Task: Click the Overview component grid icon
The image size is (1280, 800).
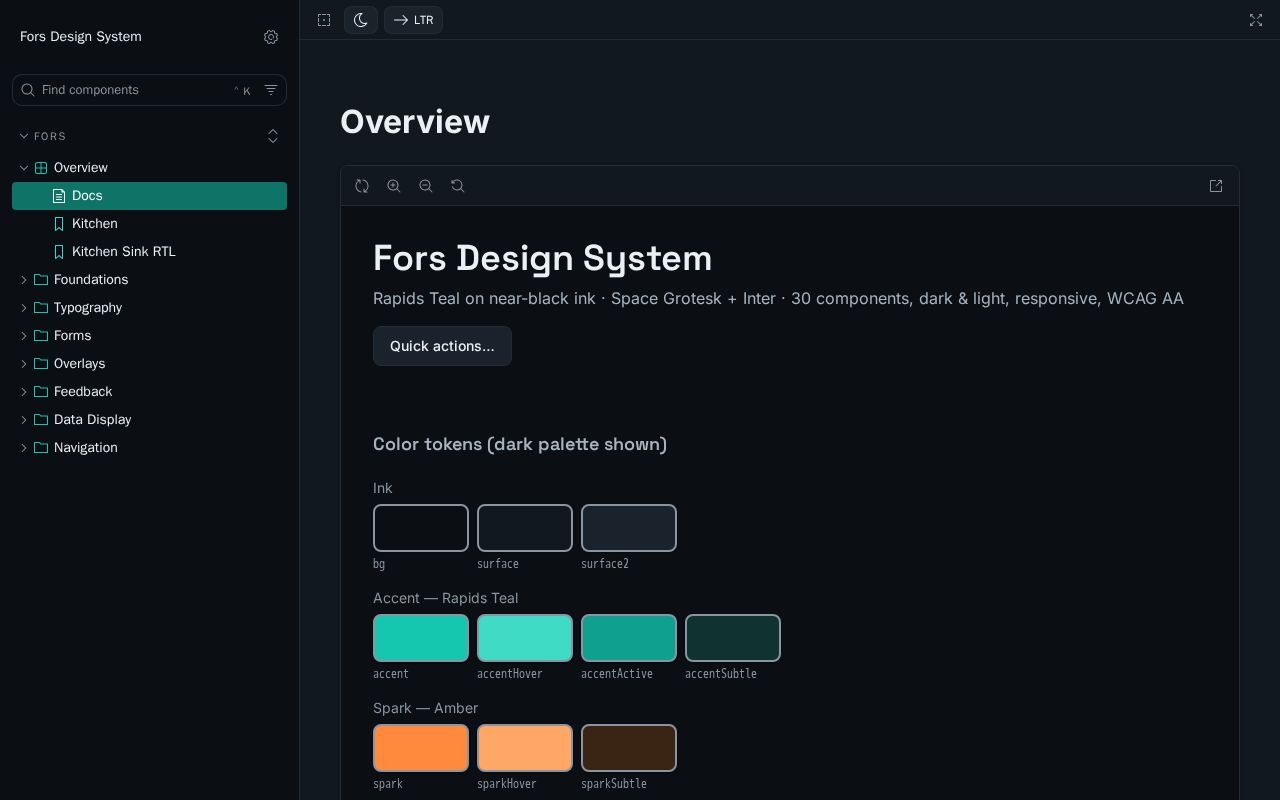Action: 41,168
